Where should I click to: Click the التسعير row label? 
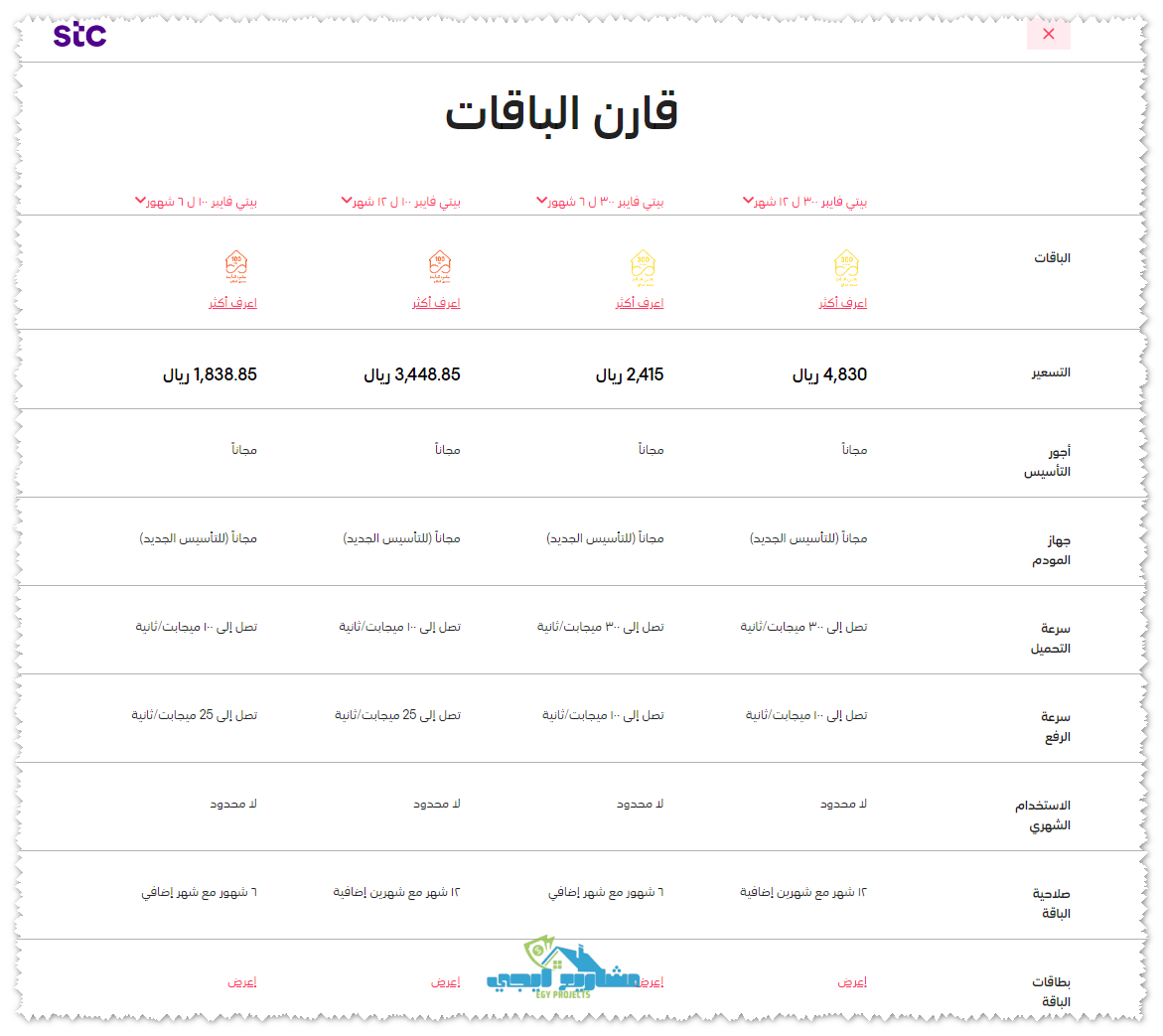1050,372
